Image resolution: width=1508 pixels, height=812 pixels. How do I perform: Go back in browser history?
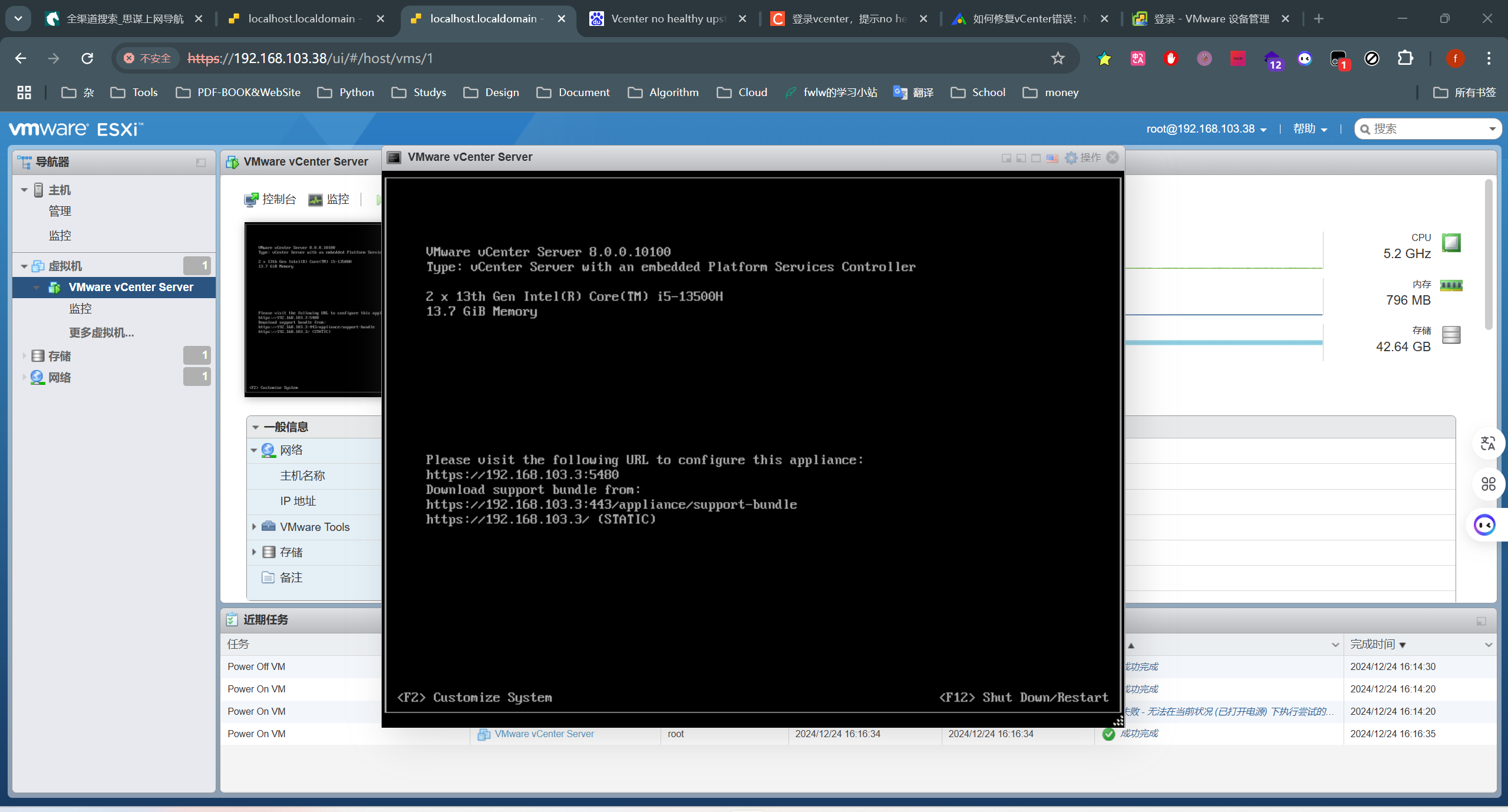(x=21, y=58)
